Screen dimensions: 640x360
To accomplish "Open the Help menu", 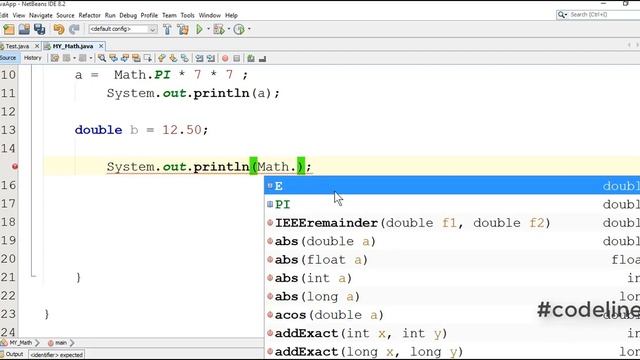I will click(x=231, y=15).
